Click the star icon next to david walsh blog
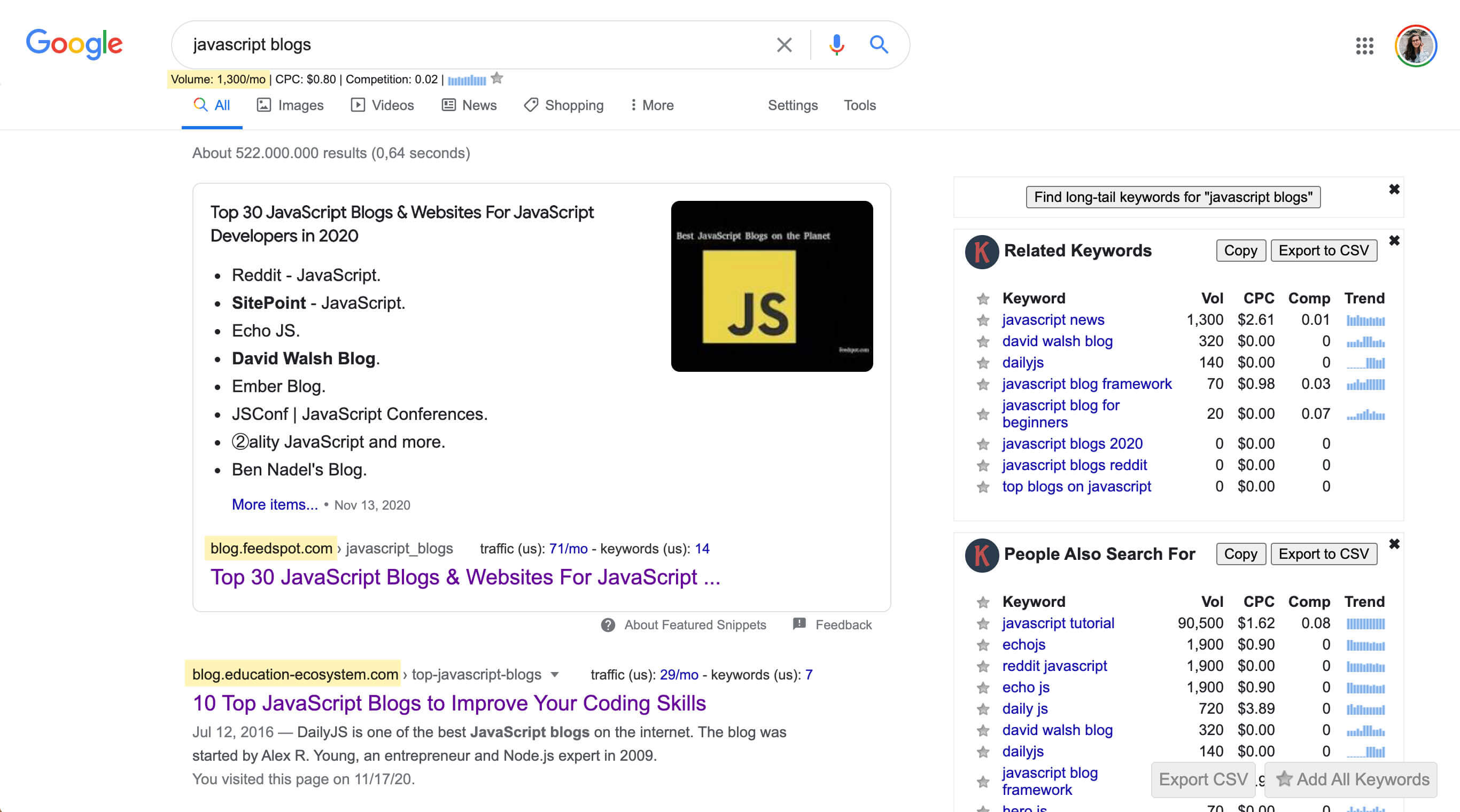 [x=983, y=340]
